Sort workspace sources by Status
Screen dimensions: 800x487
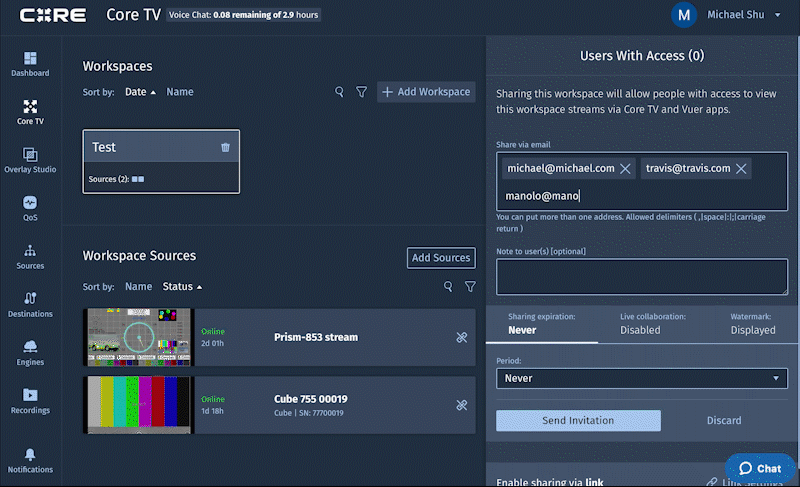click(181, 287)
